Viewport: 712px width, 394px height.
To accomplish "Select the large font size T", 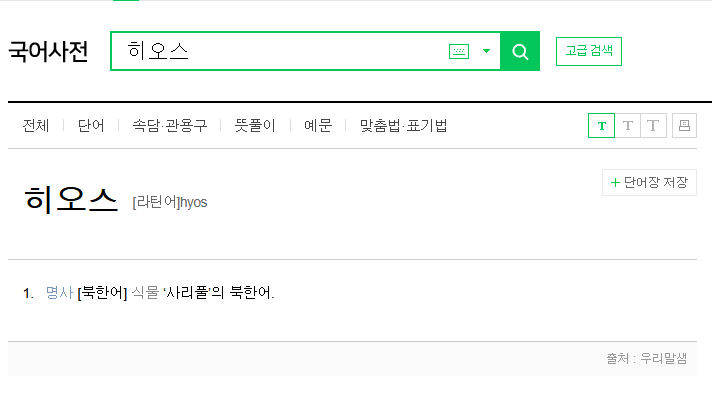I will (653, 126).
